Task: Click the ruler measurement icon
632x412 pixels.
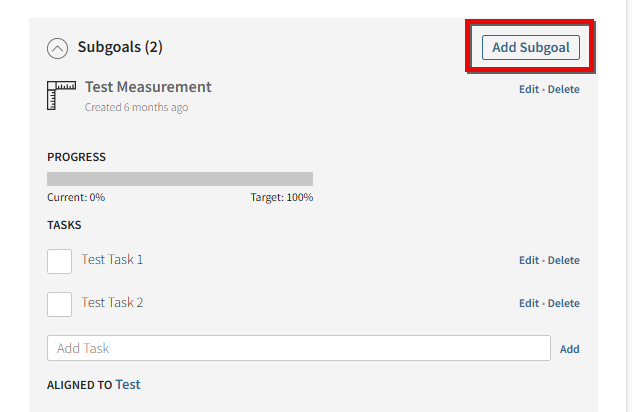Action: point(61,96)
